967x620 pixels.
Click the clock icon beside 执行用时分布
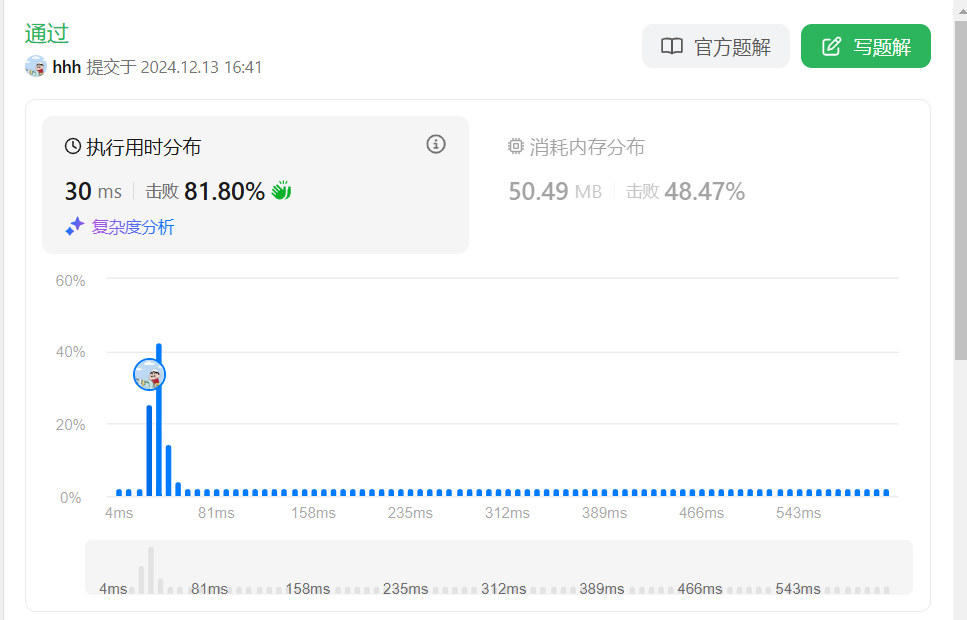(73, 147)
